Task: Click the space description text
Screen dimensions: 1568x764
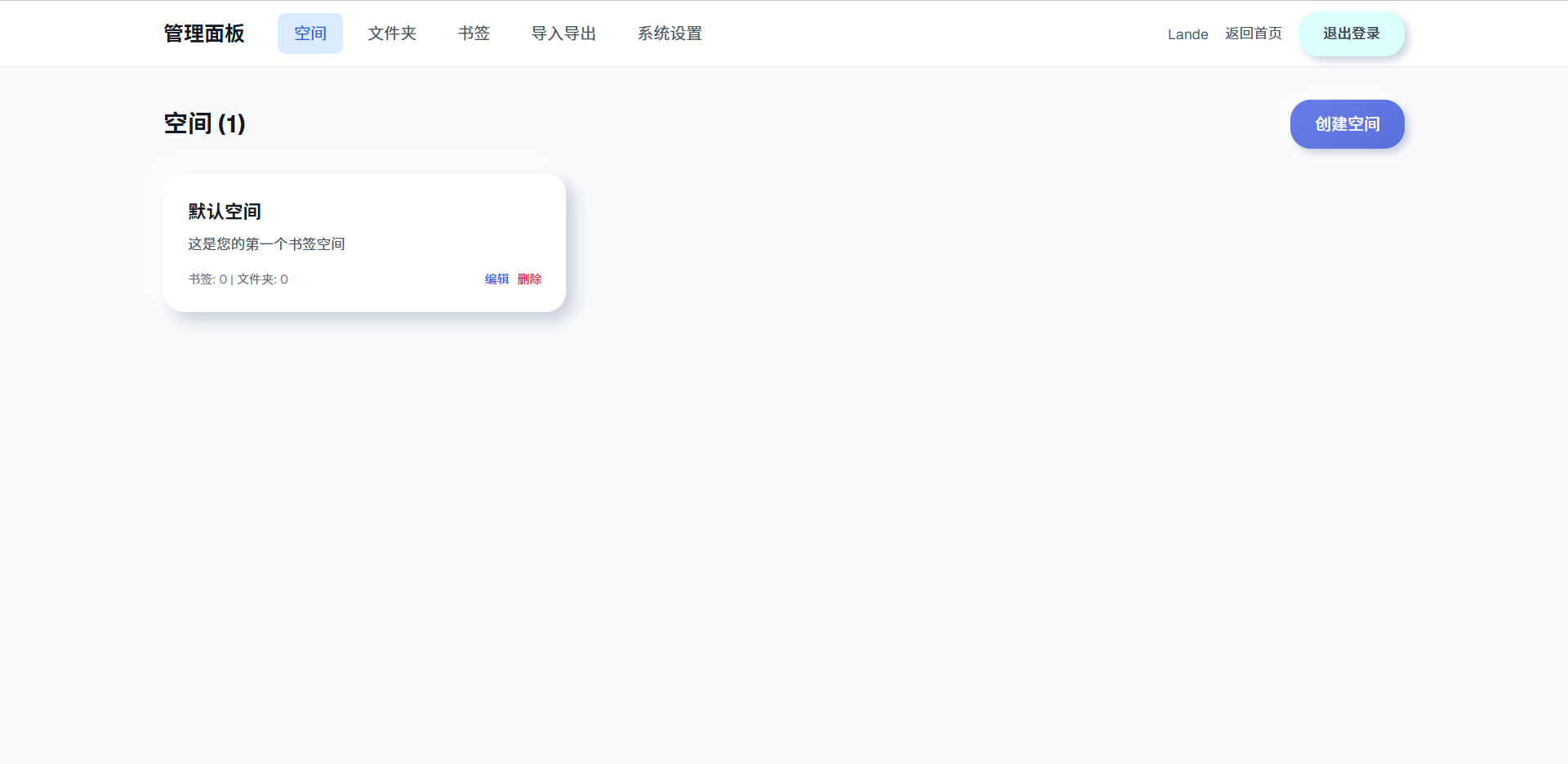Action: [x=265, y=243]
